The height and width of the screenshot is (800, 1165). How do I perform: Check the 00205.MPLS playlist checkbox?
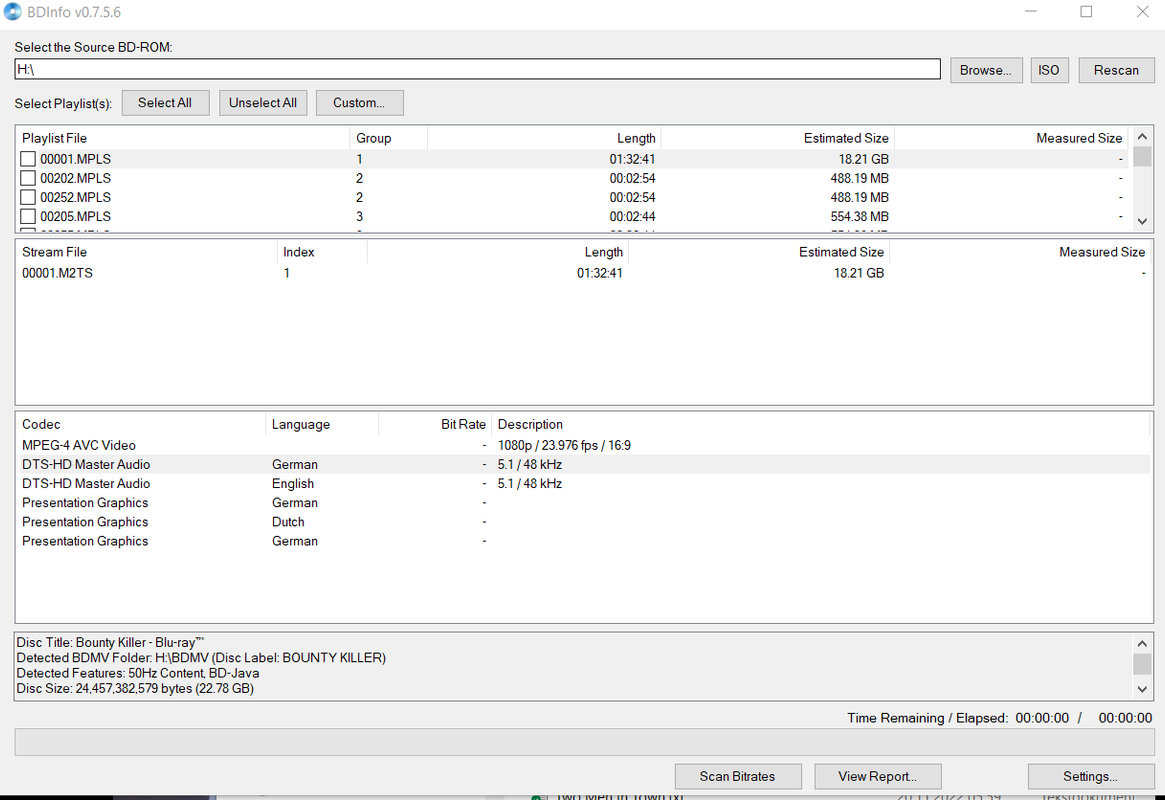pos(27,217)
